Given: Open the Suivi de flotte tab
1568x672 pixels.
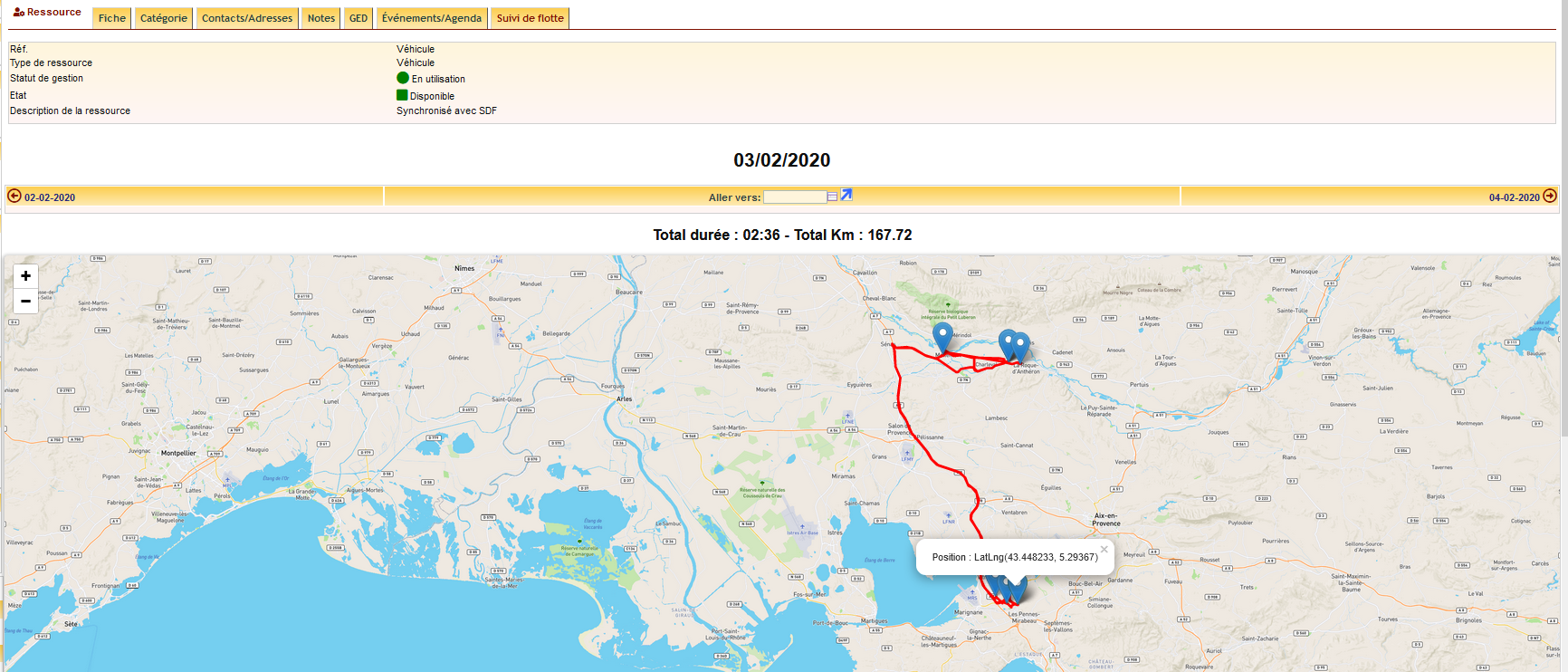Looking at the screenshot, I should click(x=531, y=18).
